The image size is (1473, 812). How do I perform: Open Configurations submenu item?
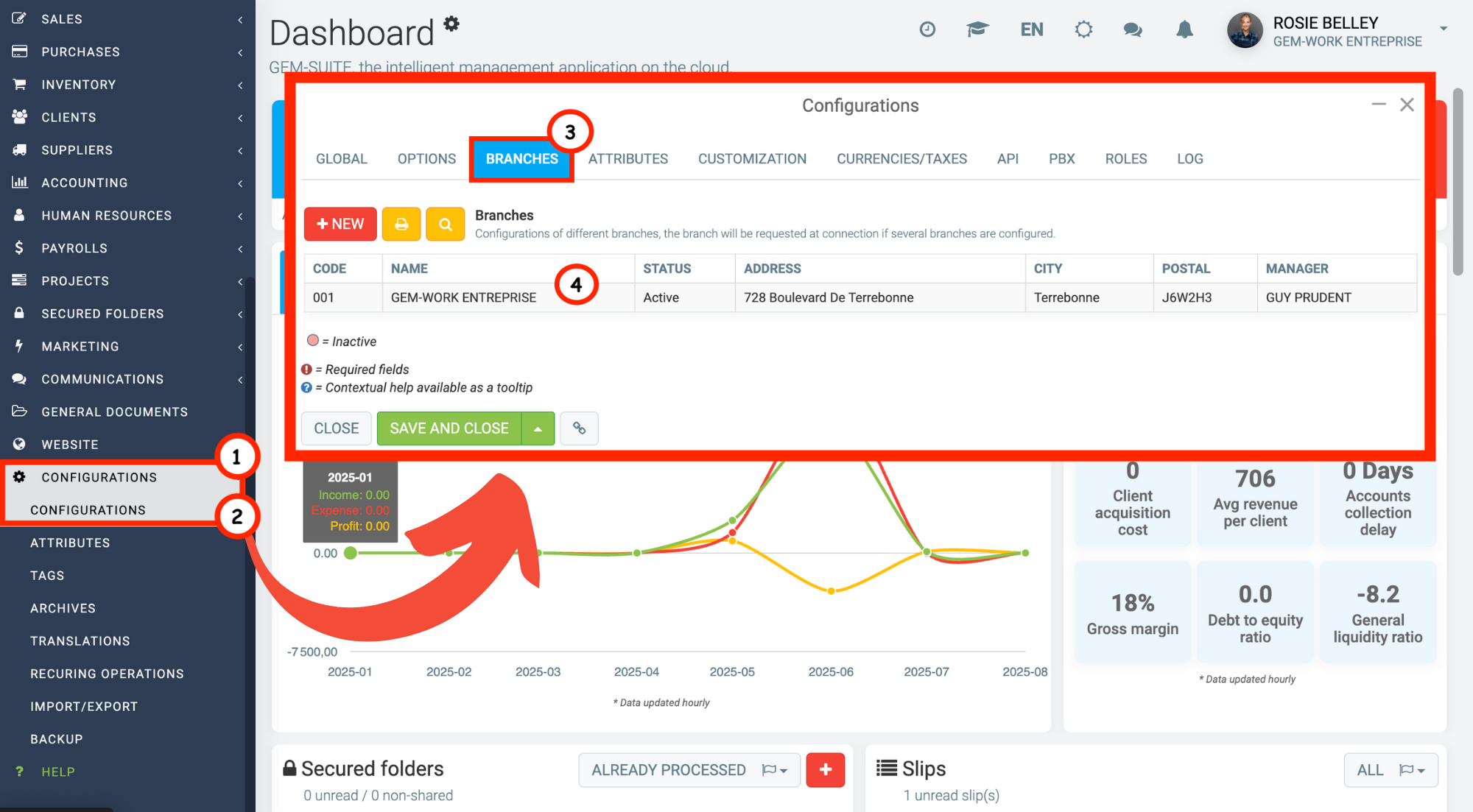88,509
